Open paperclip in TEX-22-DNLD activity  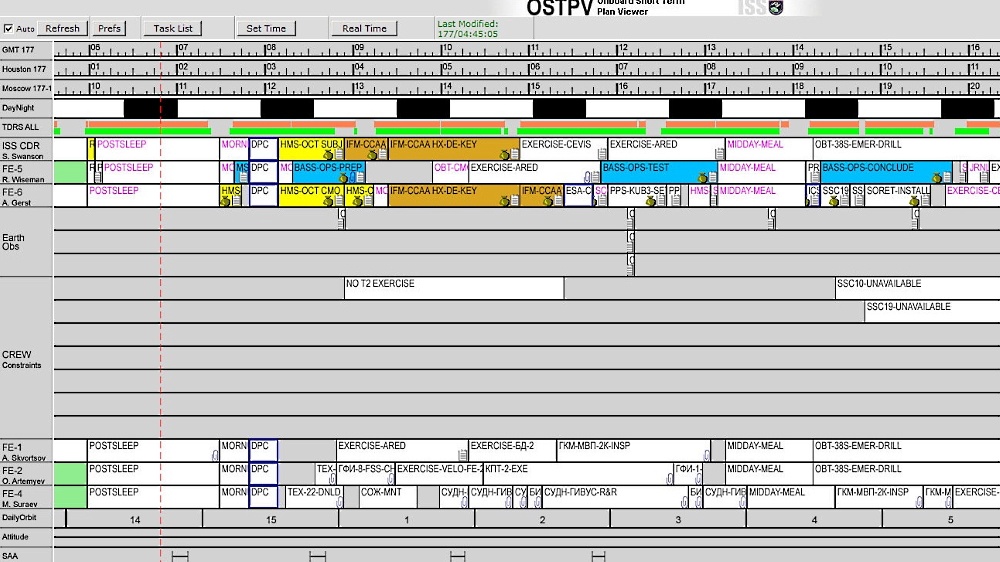pyautogui.click(x=339, y=502)
